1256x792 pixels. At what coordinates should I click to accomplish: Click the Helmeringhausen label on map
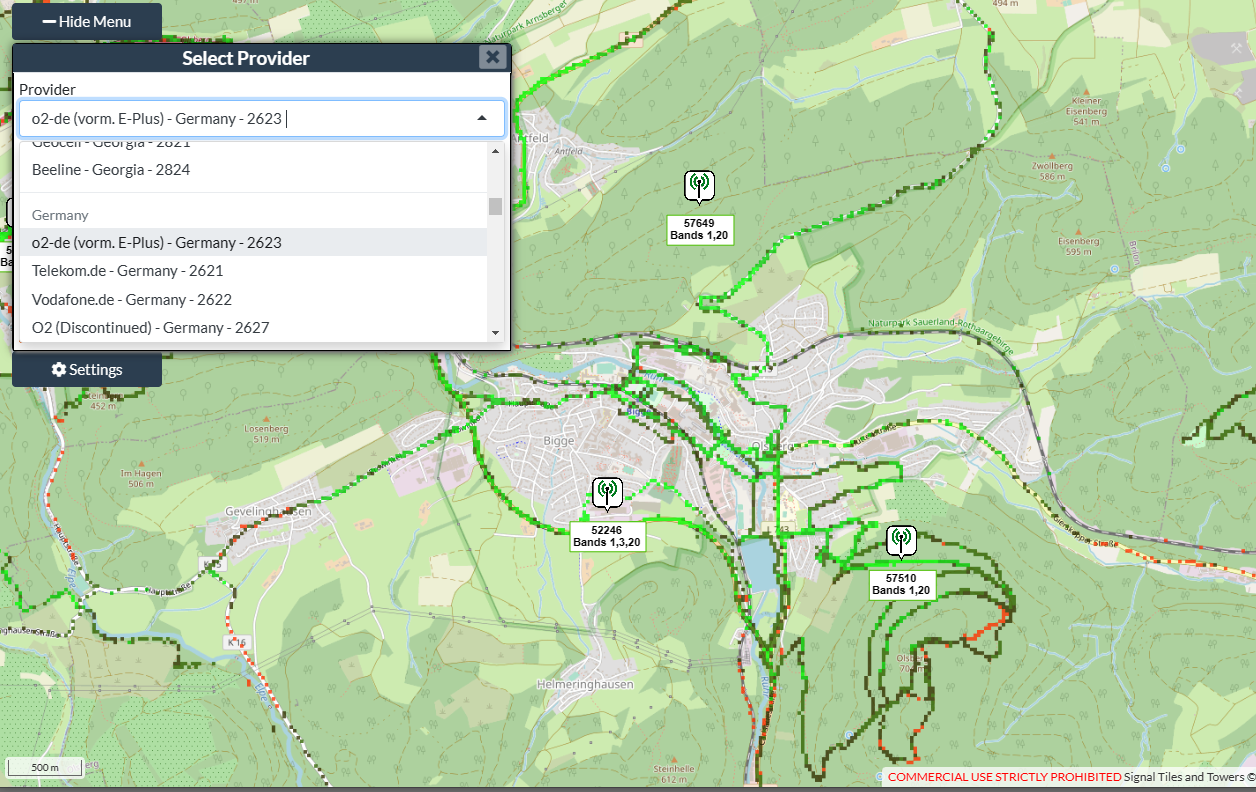point(587,683)
